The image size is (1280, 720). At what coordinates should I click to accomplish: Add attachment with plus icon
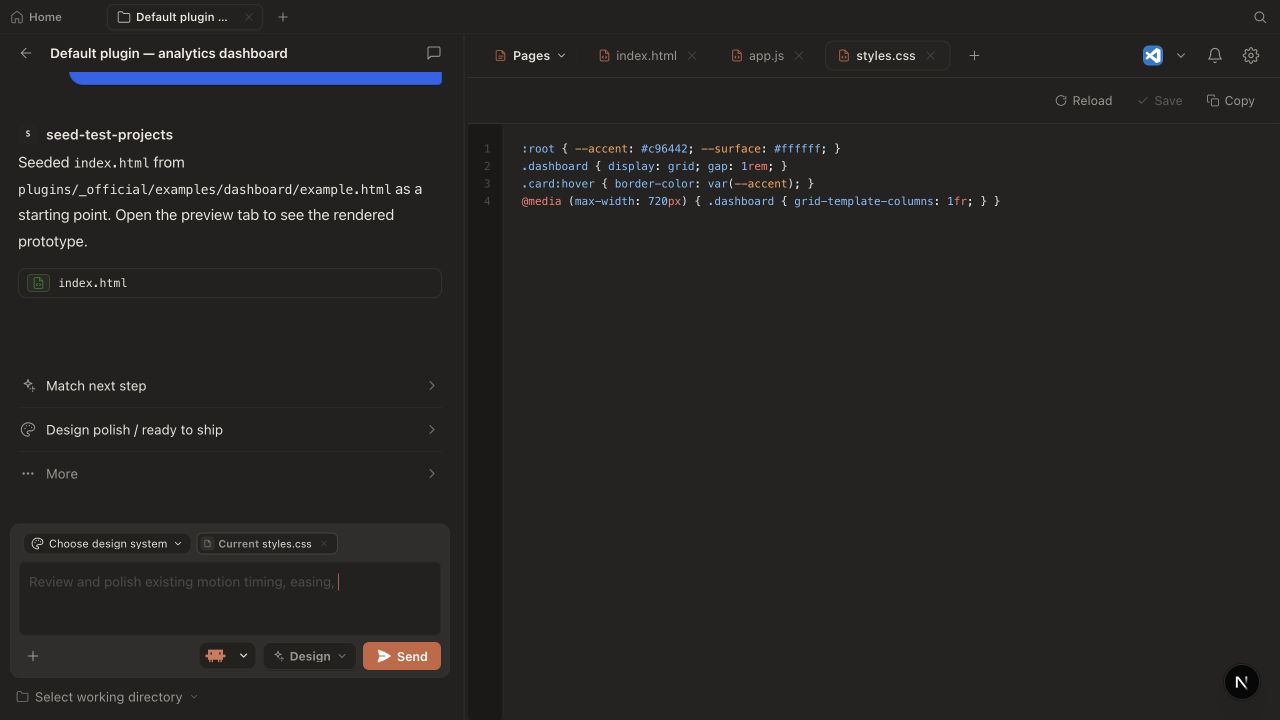pyautogui.click(x=33, y=656)
